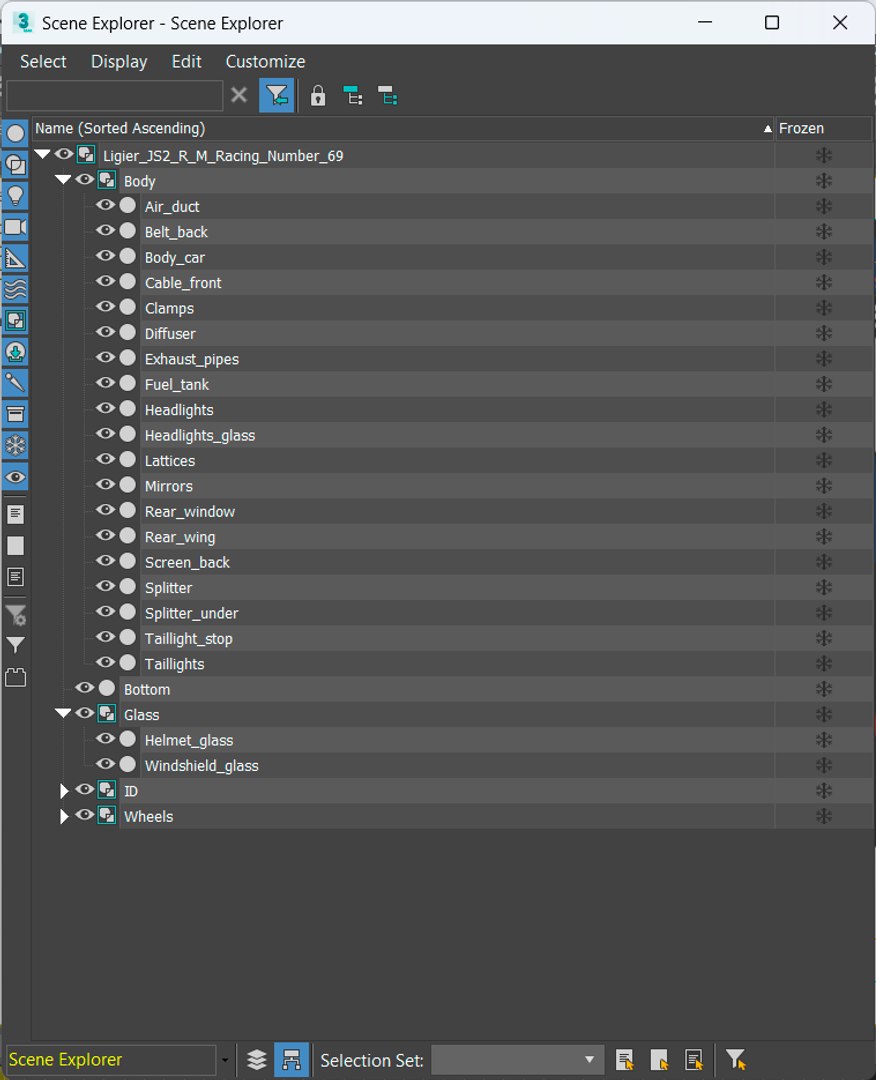Click third selection set icon at bottom
The width and height of the screenshot is (876, 1080).
pyautogui.click(x=694, y=1059)
